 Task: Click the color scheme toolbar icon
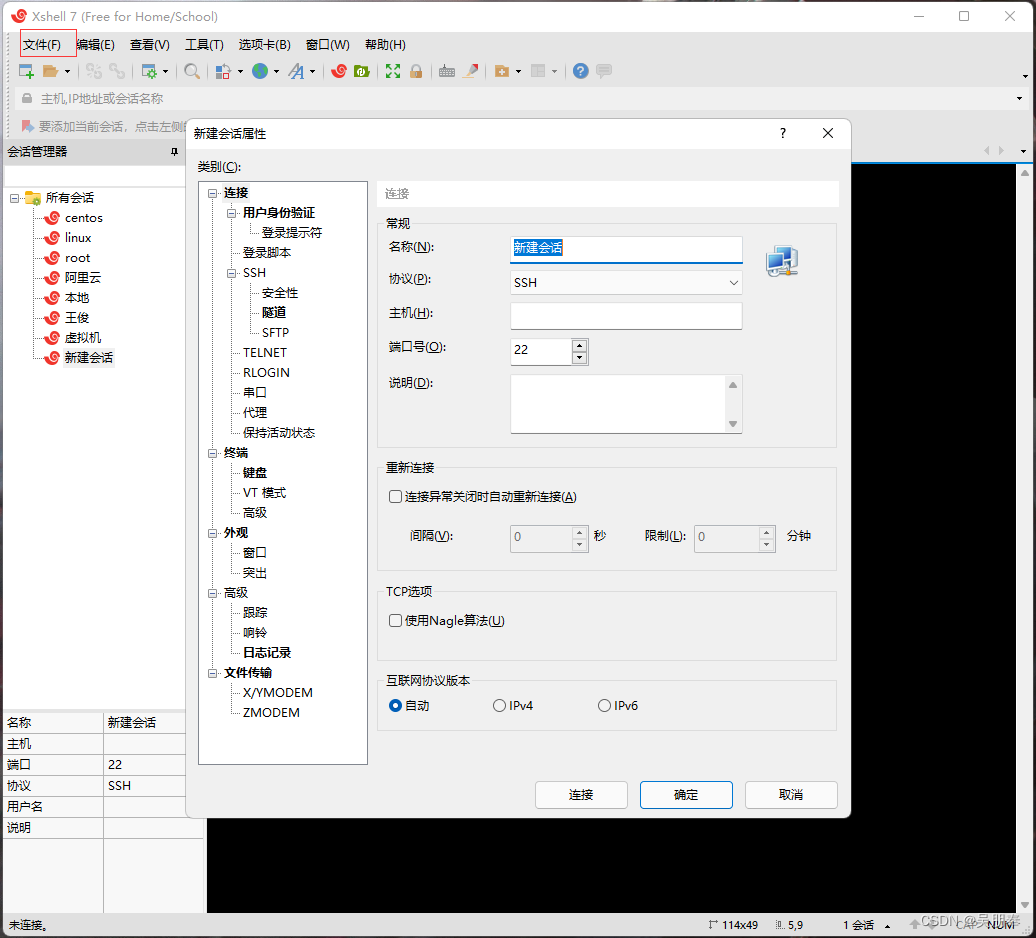coord(223,71)
